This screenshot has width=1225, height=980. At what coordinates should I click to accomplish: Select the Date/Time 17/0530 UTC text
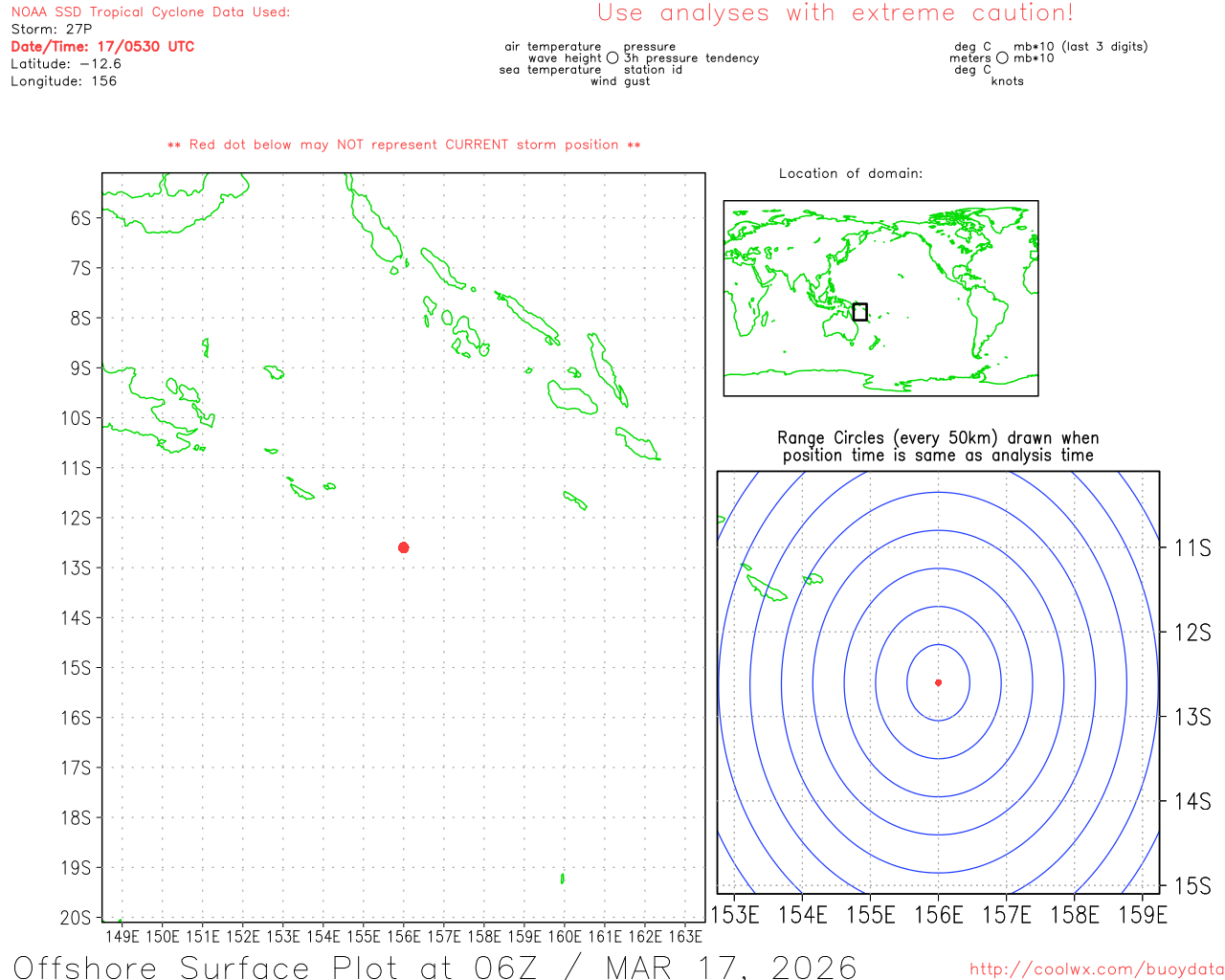(x=102, y=47)
